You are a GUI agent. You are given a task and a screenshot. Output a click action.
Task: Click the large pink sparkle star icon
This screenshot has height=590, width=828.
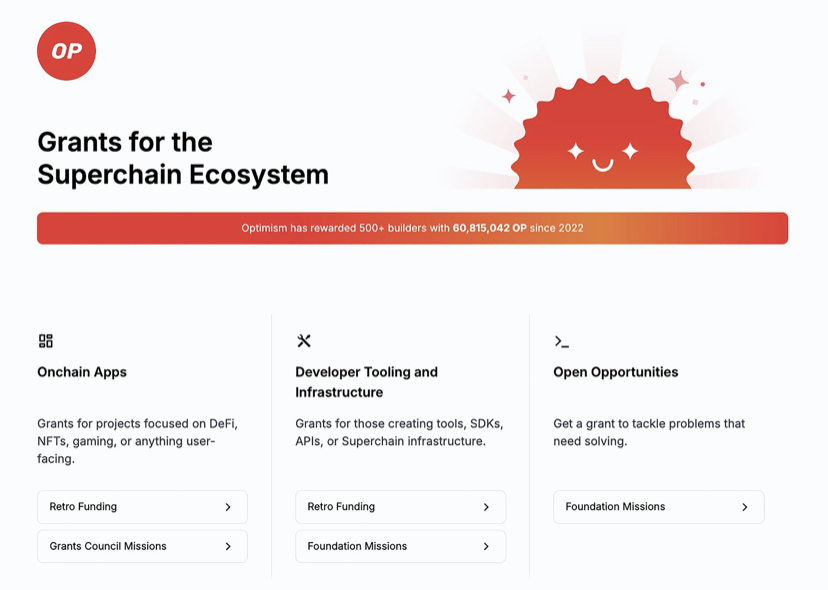click(679, 81)
